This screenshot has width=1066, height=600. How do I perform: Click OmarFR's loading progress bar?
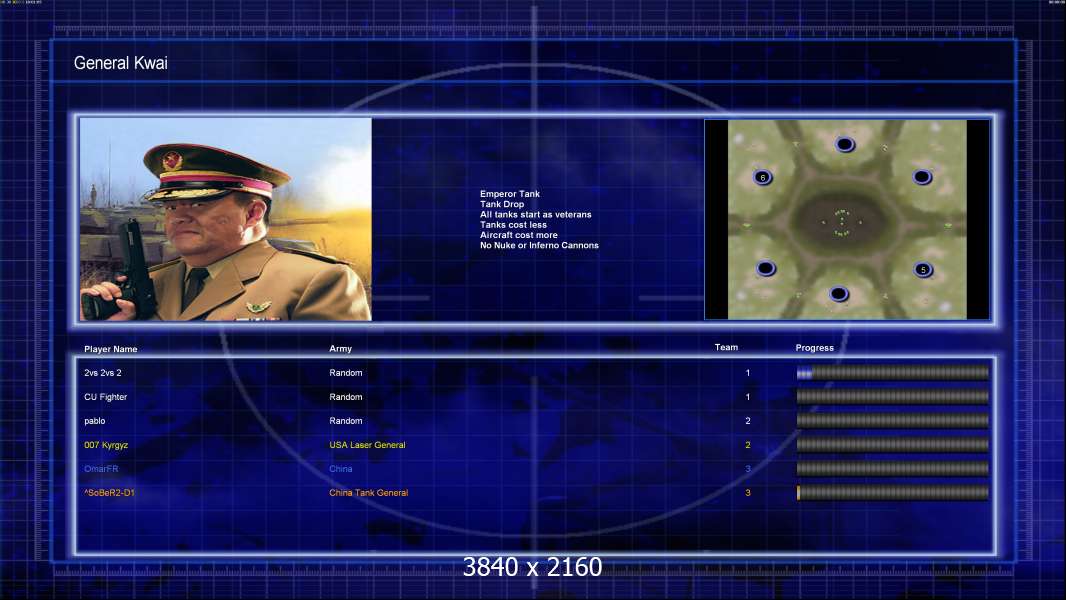pyautogui.click(x=893, y=469)
